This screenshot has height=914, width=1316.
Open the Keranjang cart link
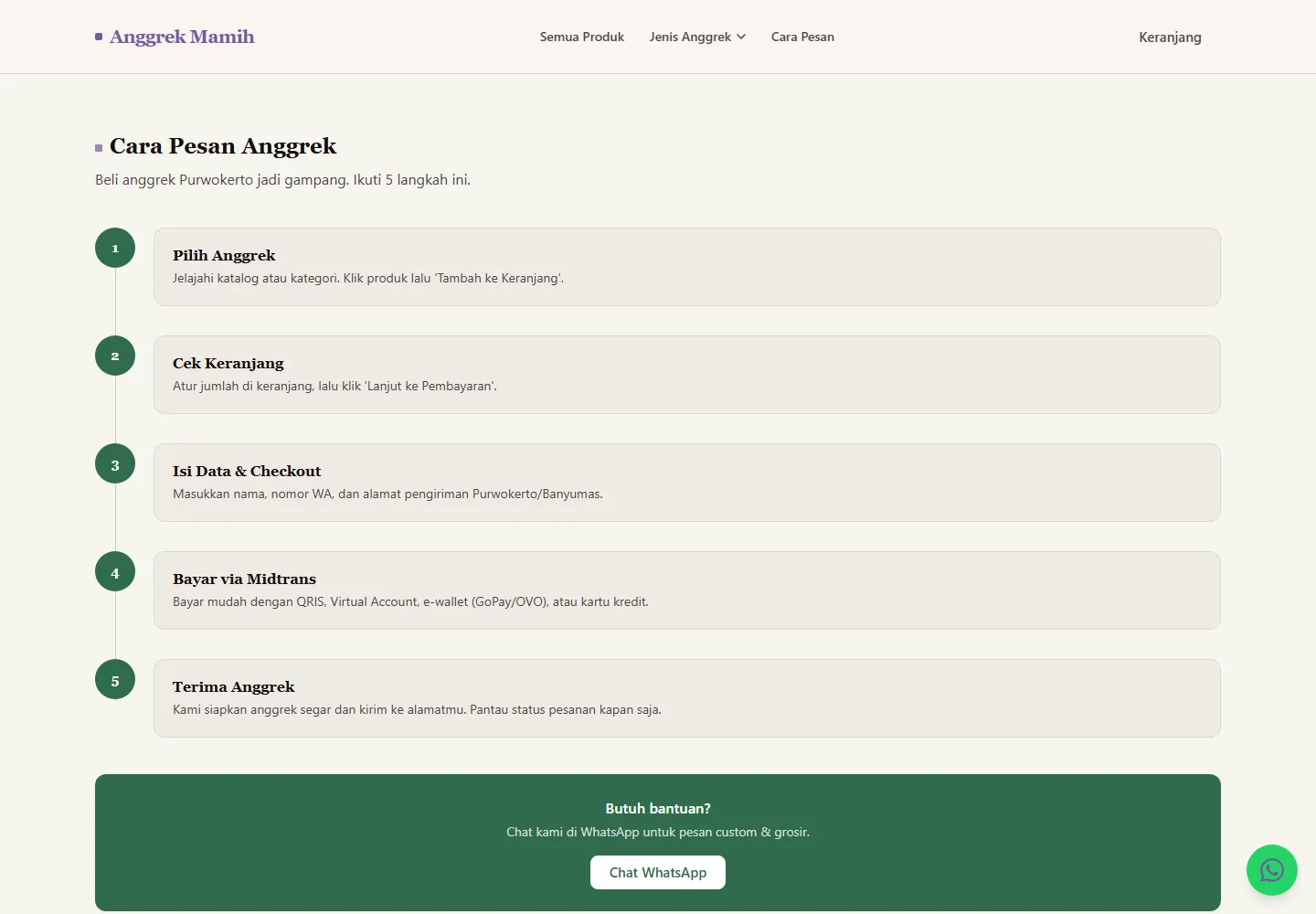click(1170, 37)
